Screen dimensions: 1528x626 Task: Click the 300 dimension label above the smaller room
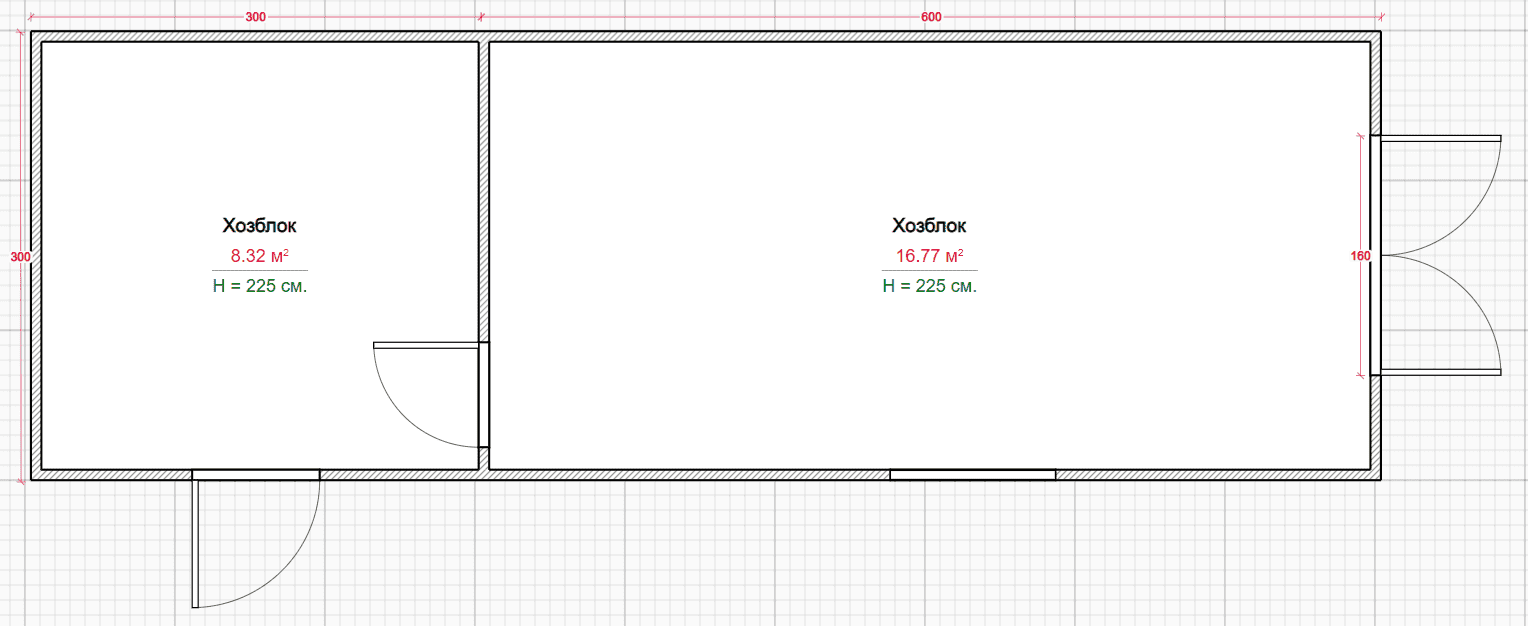[x=255, y=17]
